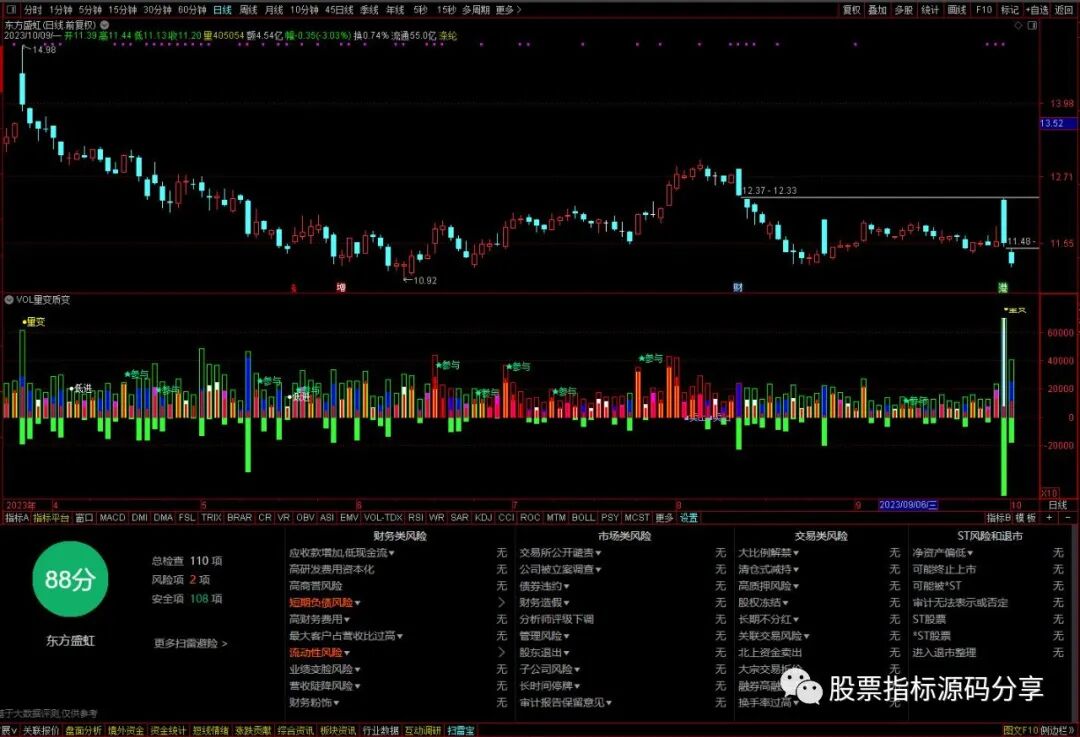Open arrow beside 短期负债风险 row
The width and height of the screenshot is (1080, 737).
click(x=501, y=603)
